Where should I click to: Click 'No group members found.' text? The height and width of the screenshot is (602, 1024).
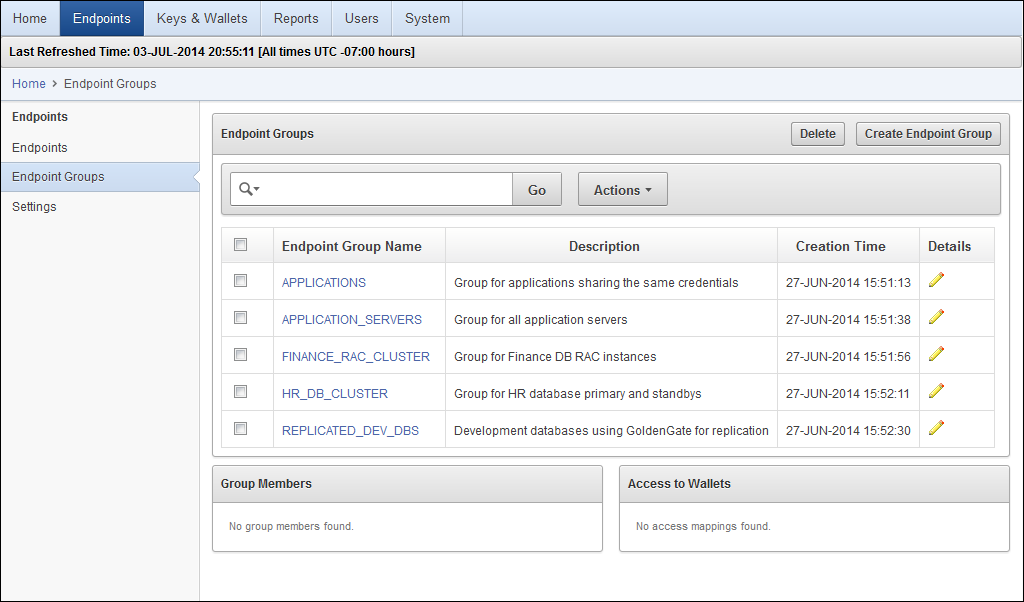[x=291, y=526]
